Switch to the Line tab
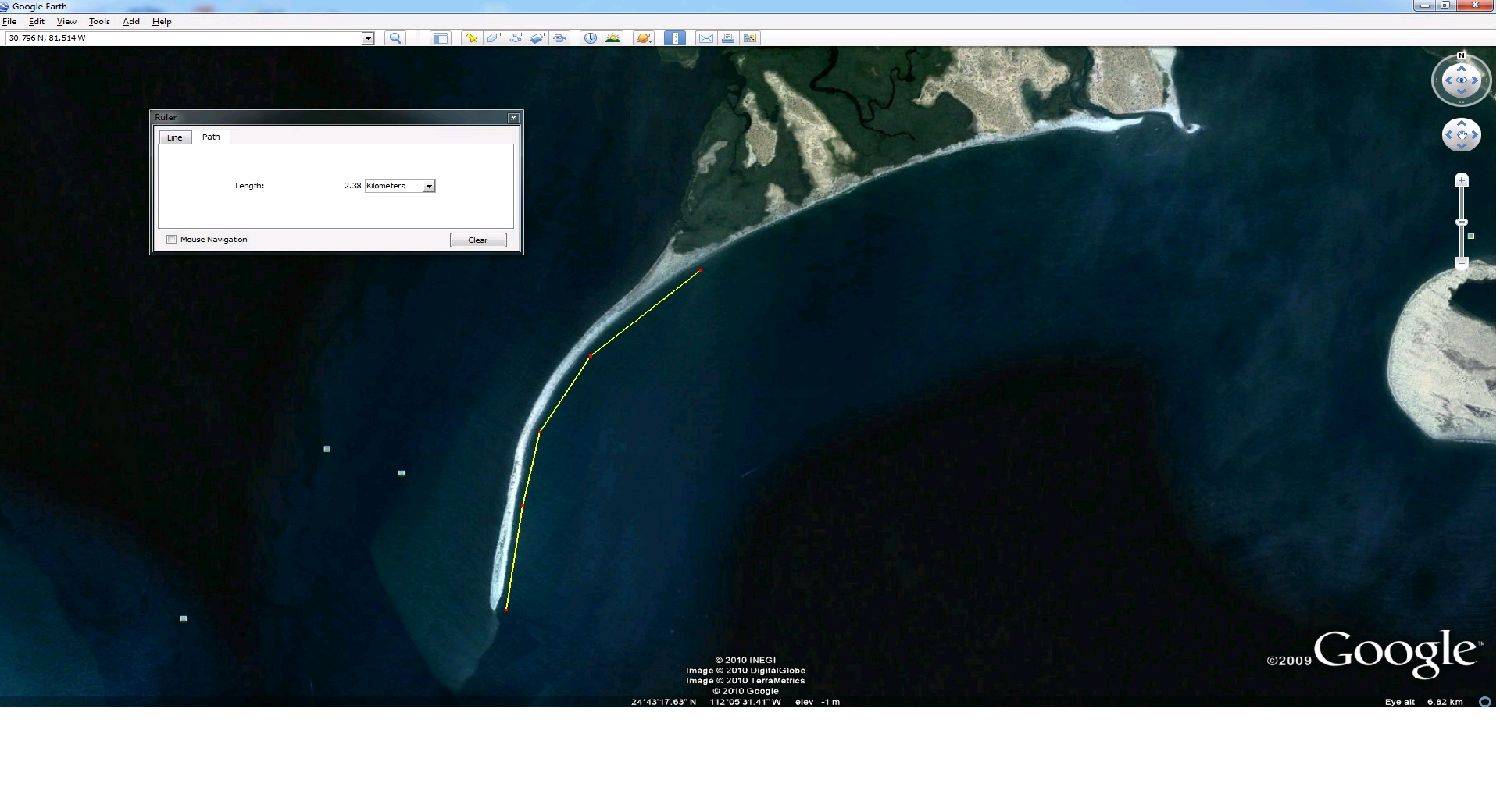 coord(175,137)
